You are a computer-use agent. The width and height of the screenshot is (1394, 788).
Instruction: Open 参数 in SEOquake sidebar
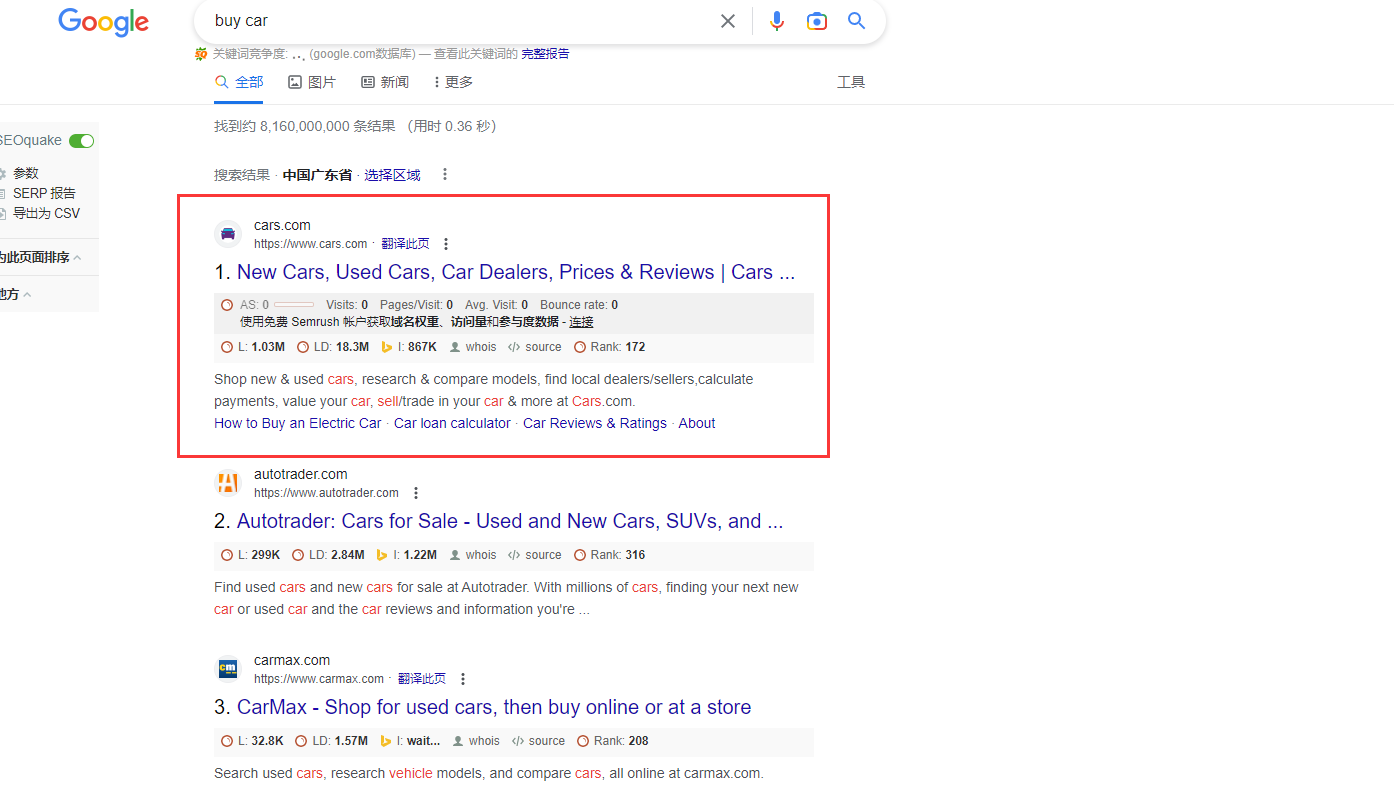click(x=26, y=173)
